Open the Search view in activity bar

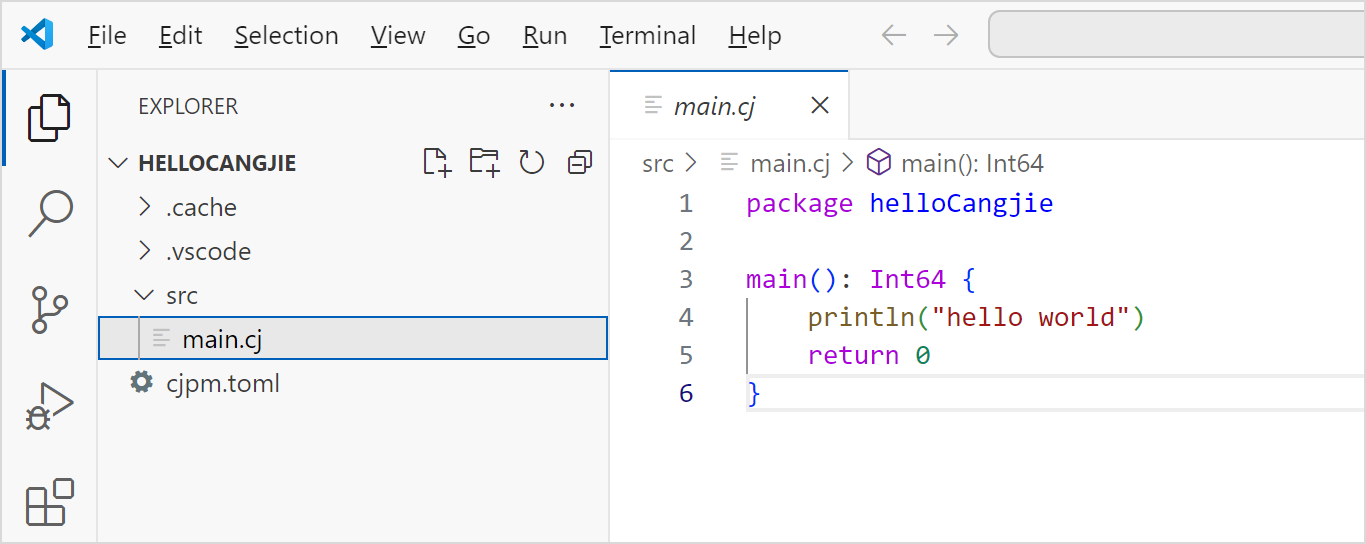[x=49, y=212]
